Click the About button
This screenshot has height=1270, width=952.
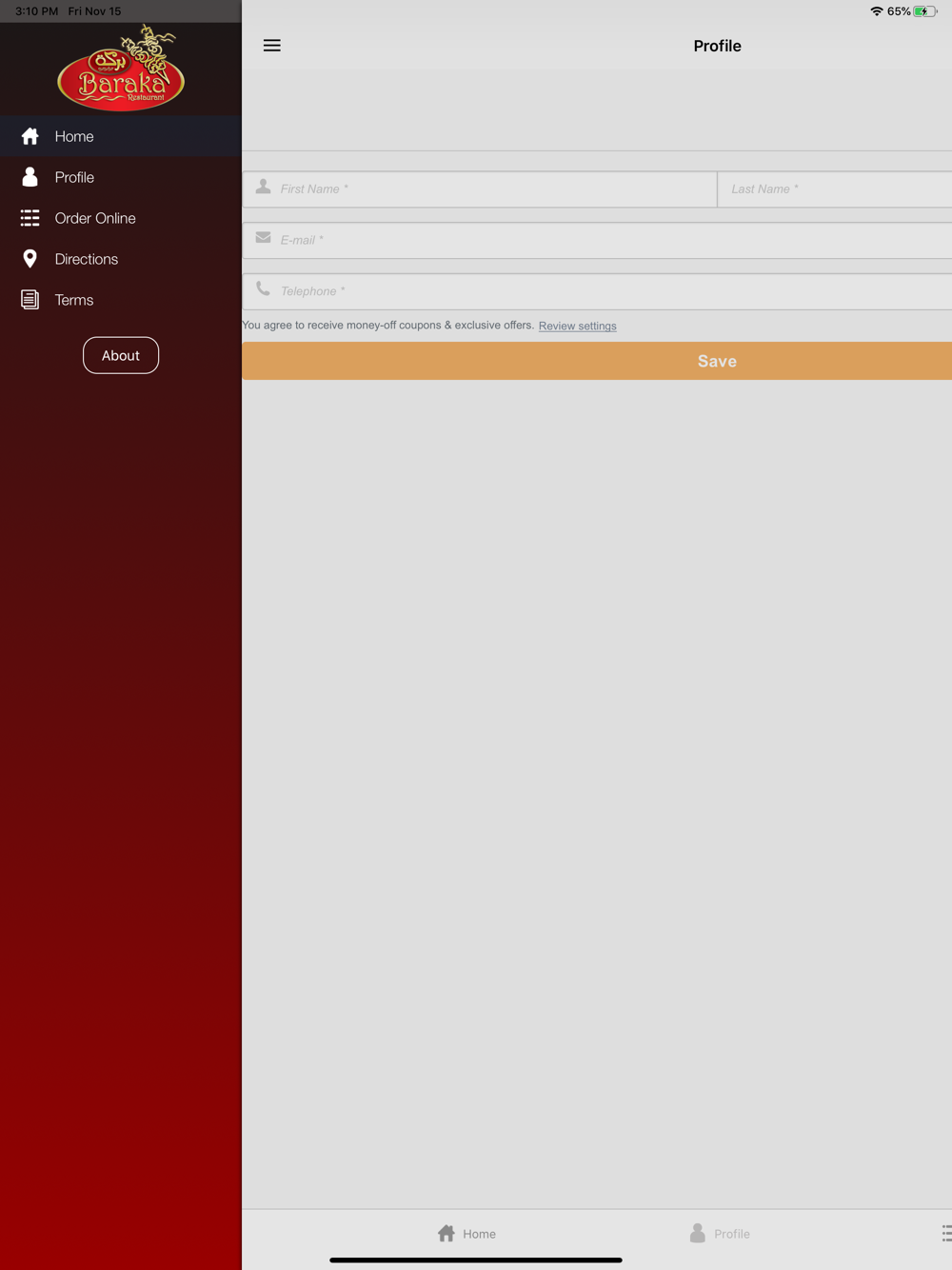click(x=121, y=355)
